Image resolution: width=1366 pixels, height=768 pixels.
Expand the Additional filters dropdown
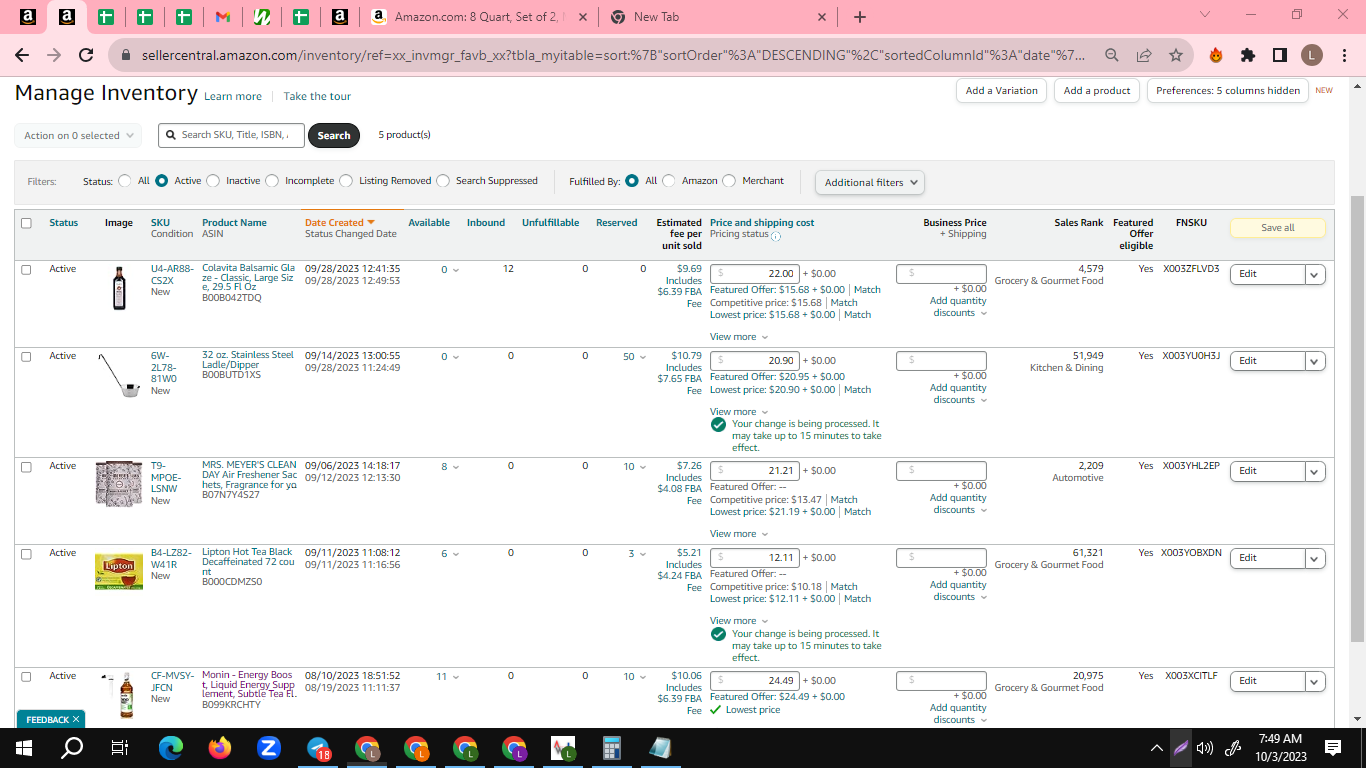point(870,182)
